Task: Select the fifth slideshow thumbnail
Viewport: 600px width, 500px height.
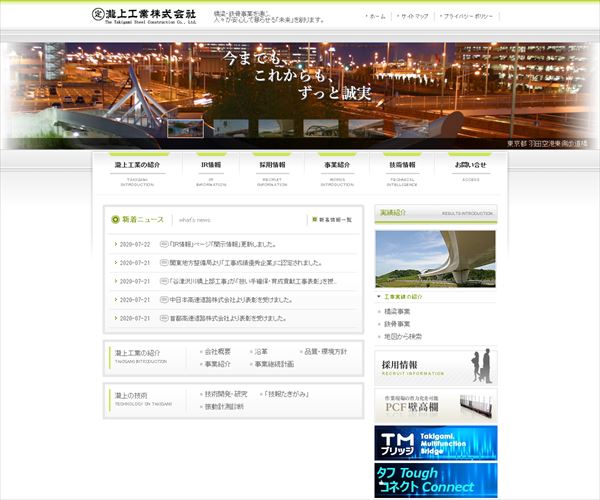Action: point(366,128)
